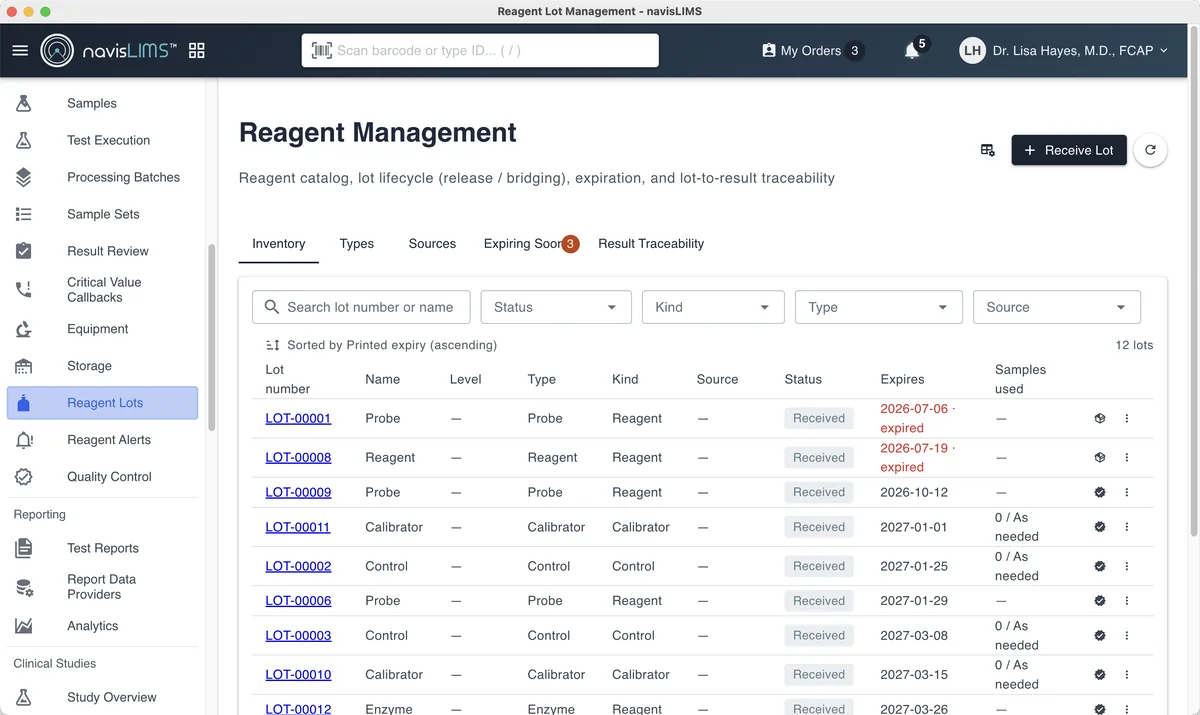Open the LOT-00003 link
Image resolution: width=1200 pixels, height=715 pixels.
pos(298,635)
